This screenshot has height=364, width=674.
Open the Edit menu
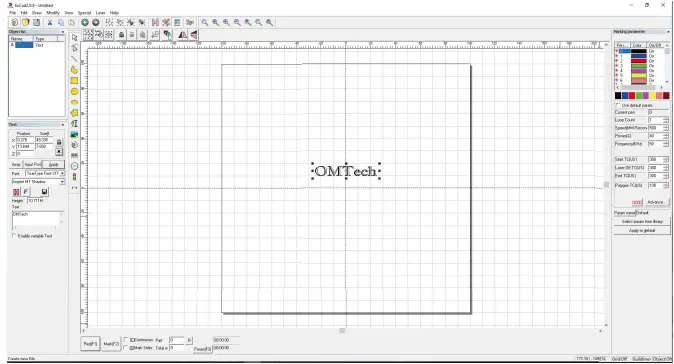click(24, 13)
